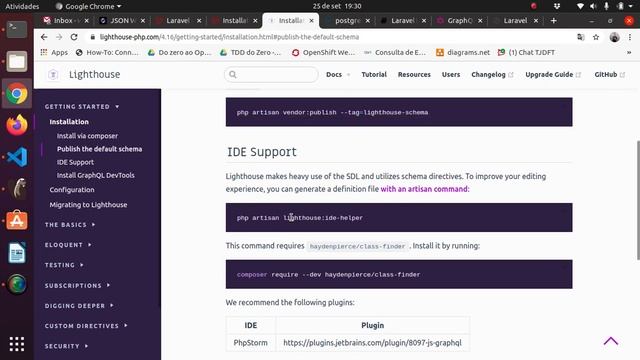Show more bookmarks chevron
The image size is (640, 360).
point(629,52)
